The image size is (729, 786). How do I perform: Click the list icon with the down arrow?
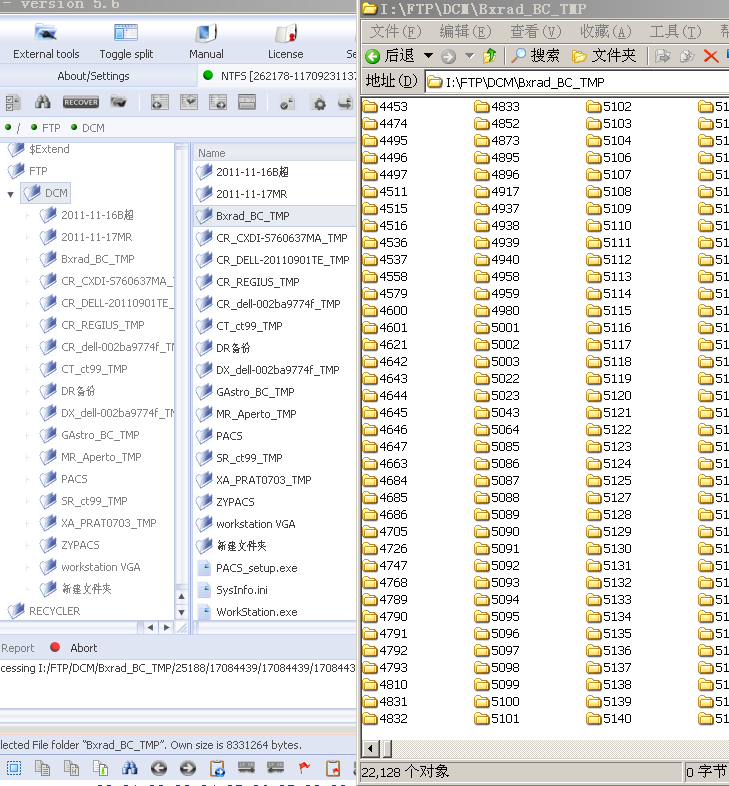click(x=189, y=102)
